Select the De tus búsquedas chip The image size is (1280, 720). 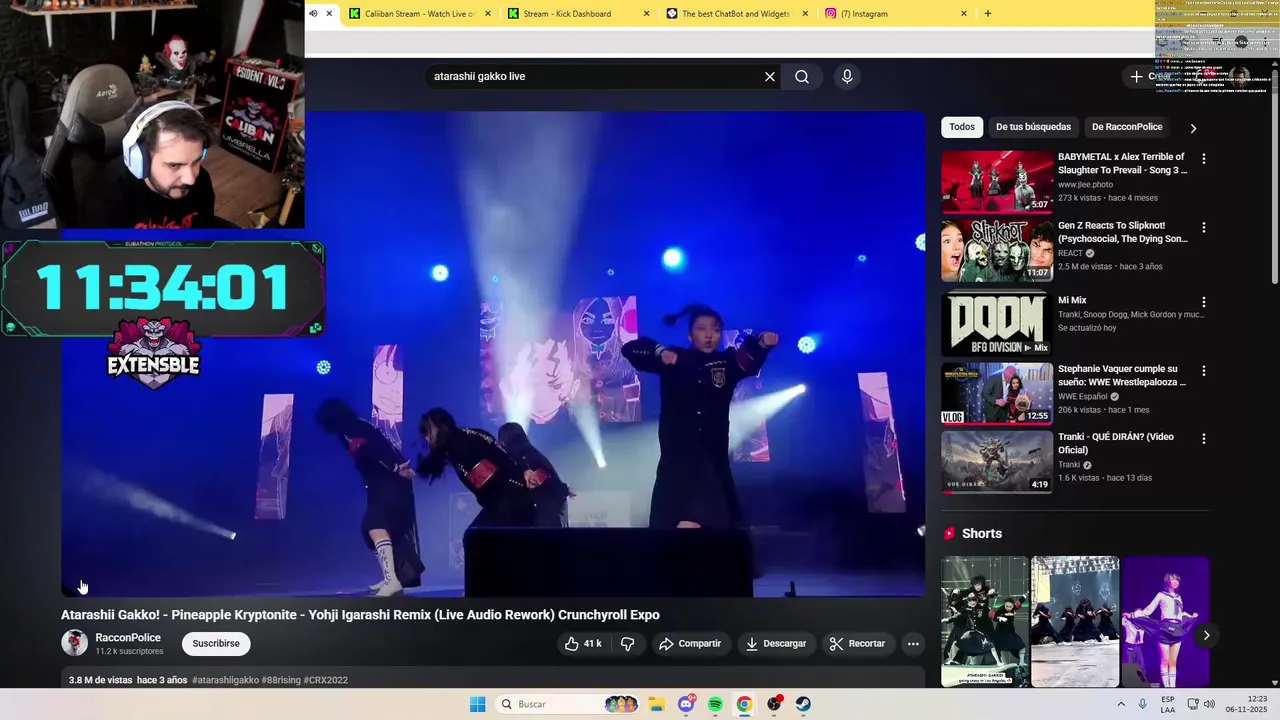[1033, 127]
